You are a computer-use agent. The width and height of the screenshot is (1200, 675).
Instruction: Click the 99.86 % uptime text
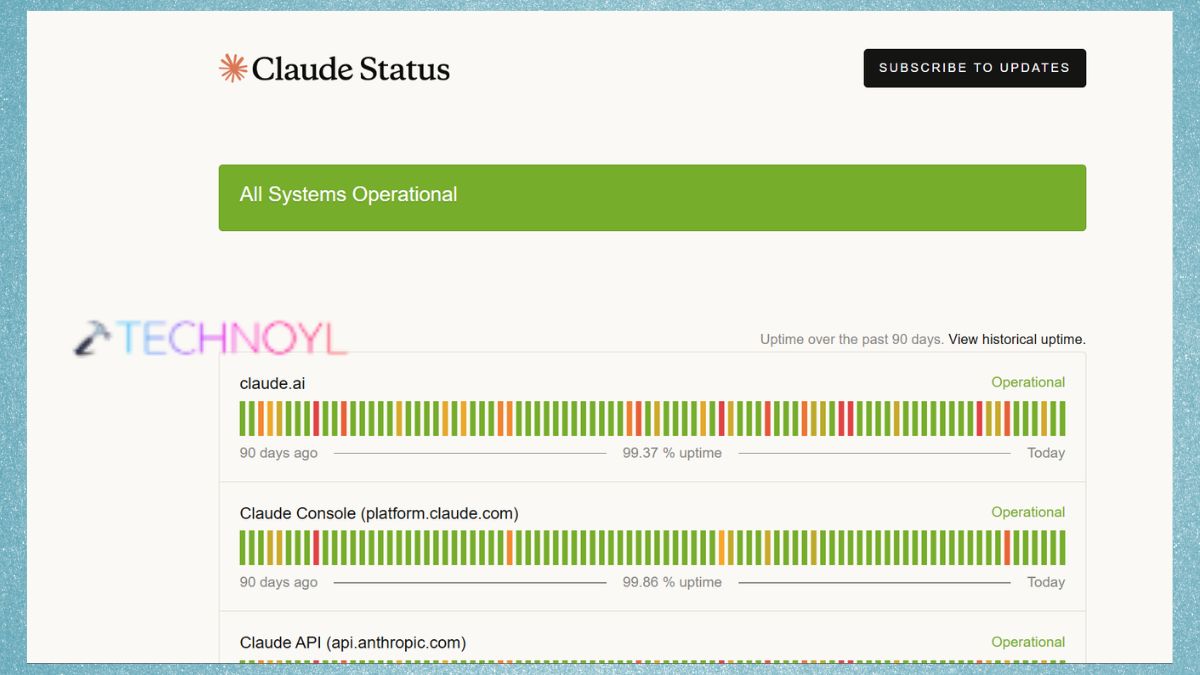672,582
